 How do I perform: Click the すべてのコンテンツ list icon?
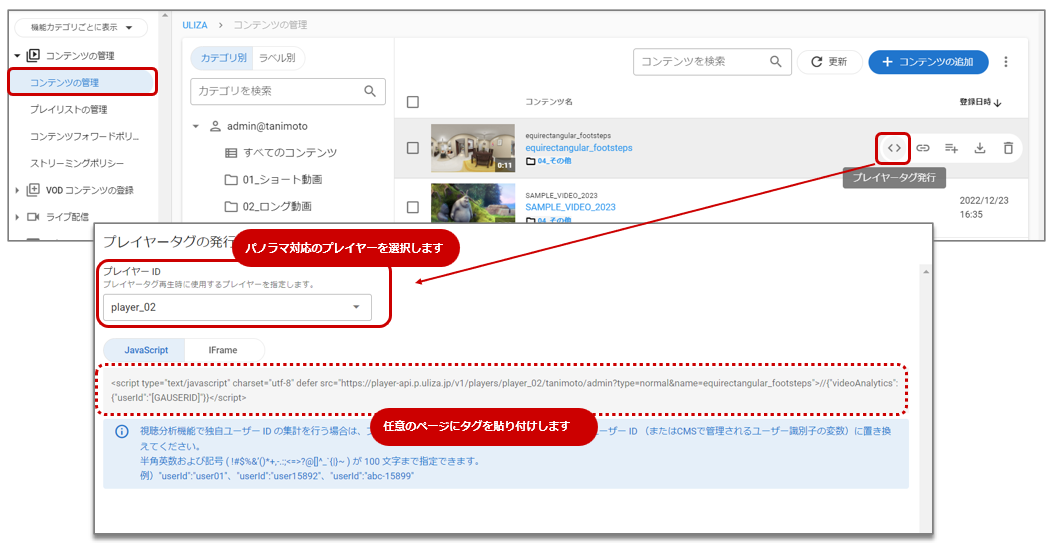(231, 153)
